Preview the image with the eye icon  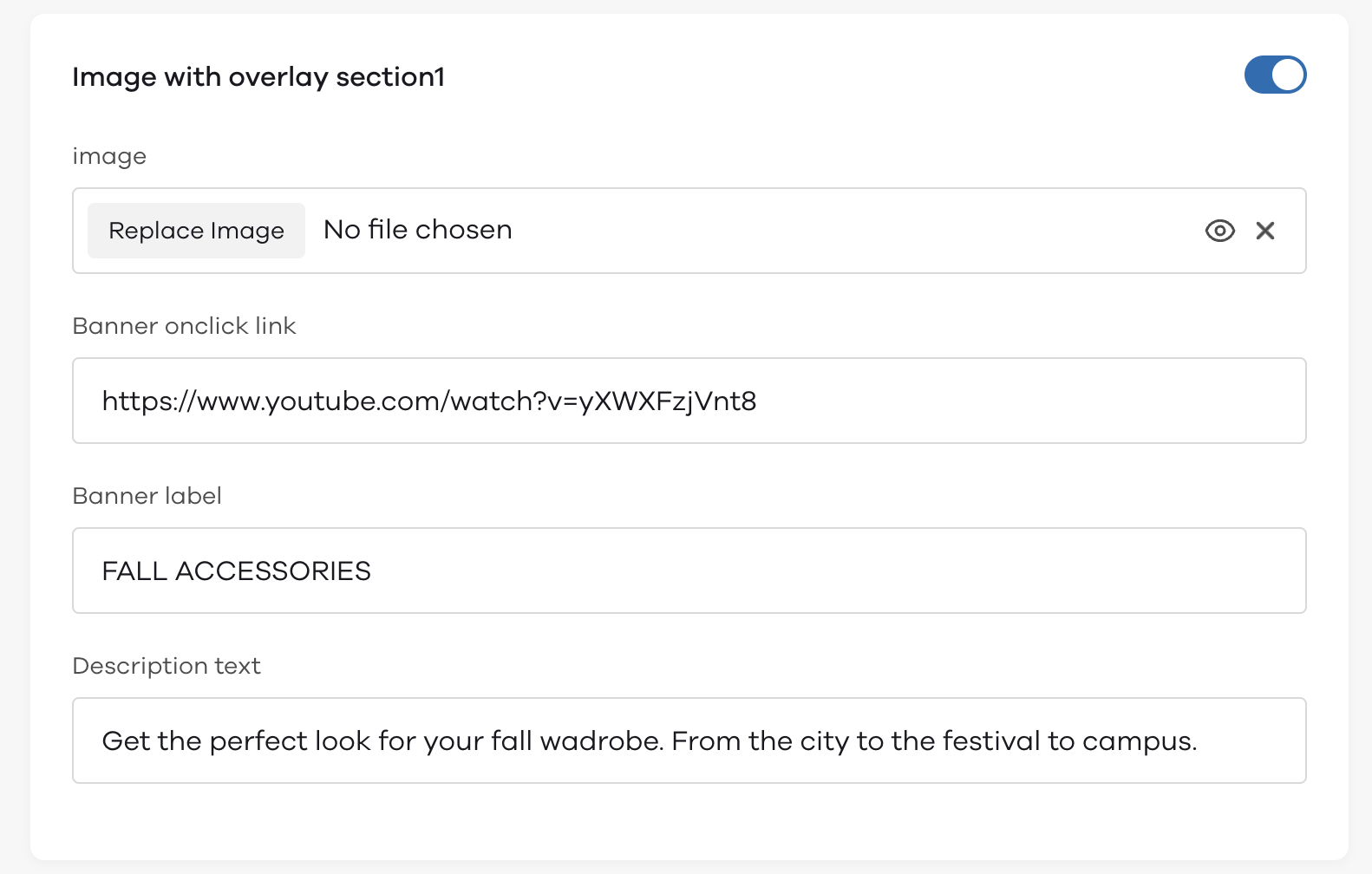click(x=1219, y=231)
